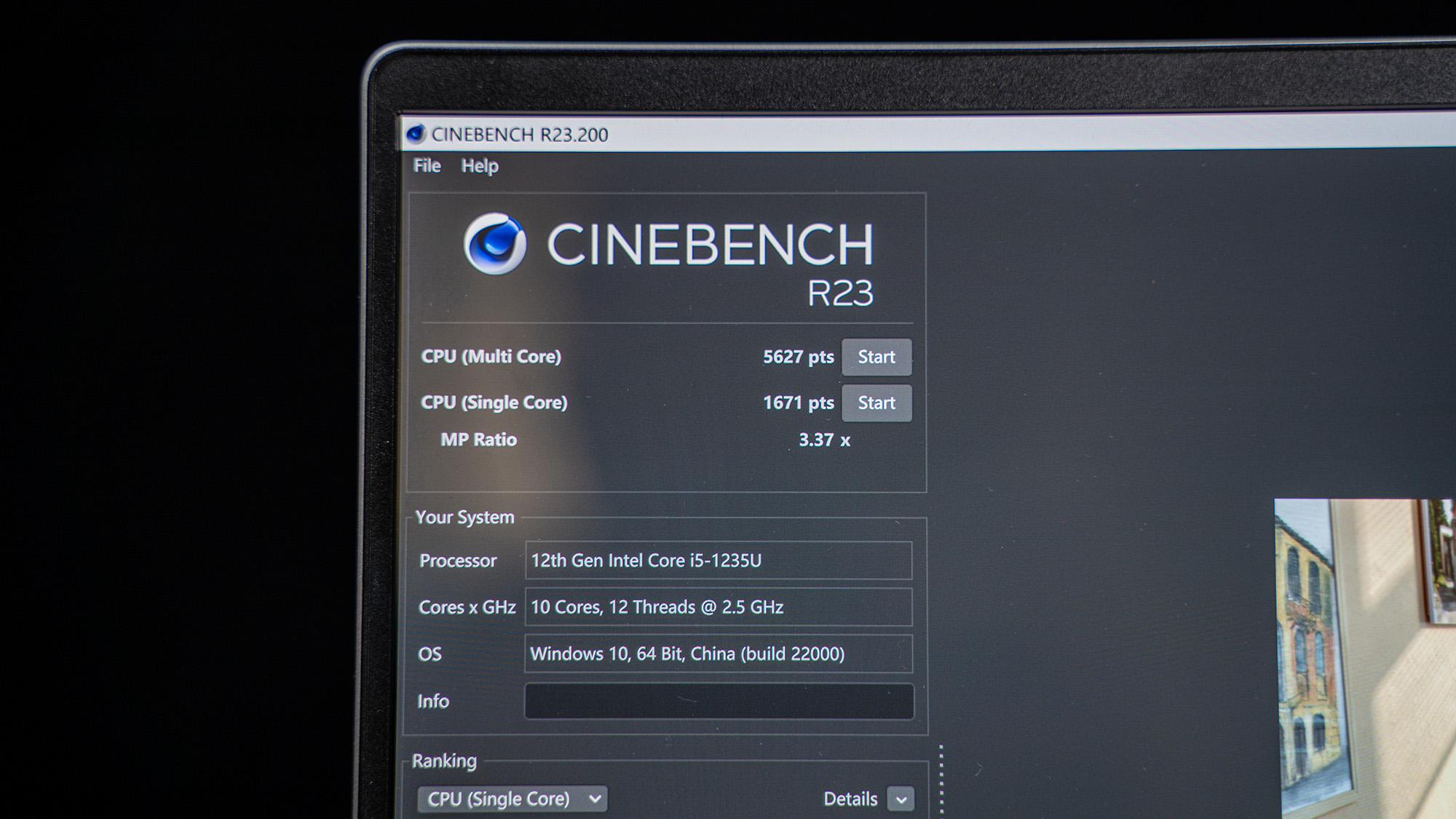
Task: Click the Cores x GHz value field
Action: tap(719, 607)
